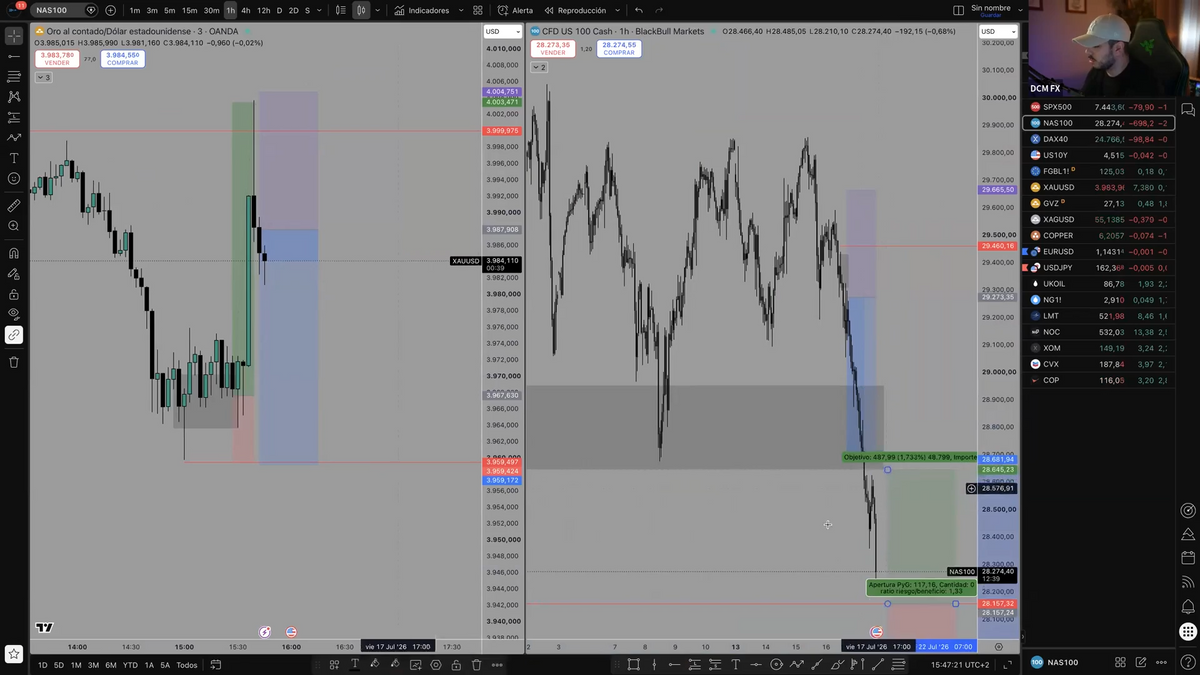Screen dimensions: 1200x675
Task: Open the apps grid in right sidebar
Action: [x=1187, y=631]
